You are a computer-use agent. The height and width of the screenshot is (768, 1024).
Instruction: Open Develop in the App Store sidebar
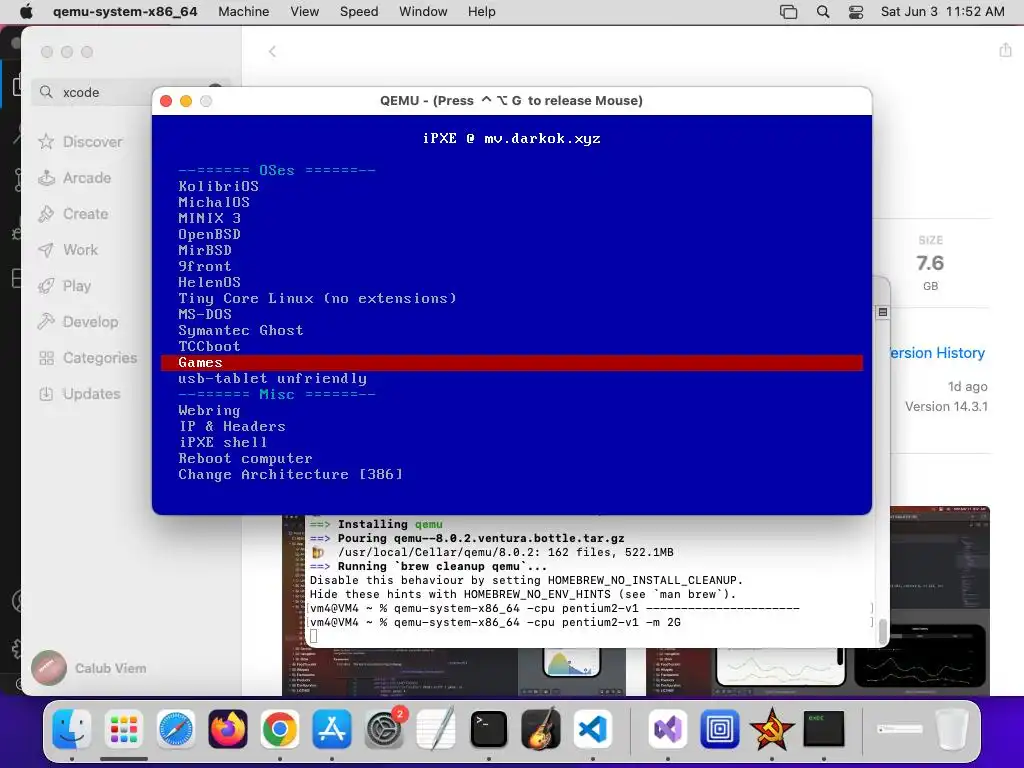click(x=78, y=321)
